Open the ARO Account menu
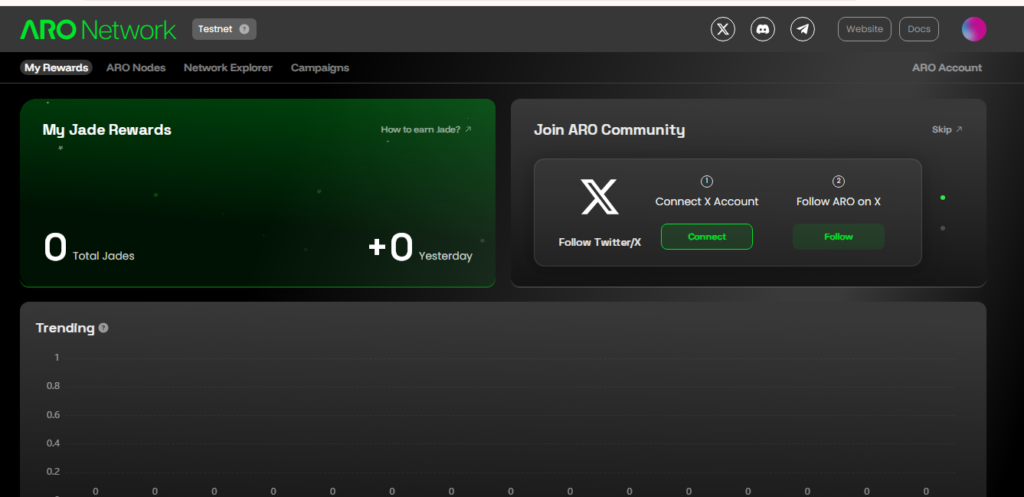 click(x=946, y=68)
